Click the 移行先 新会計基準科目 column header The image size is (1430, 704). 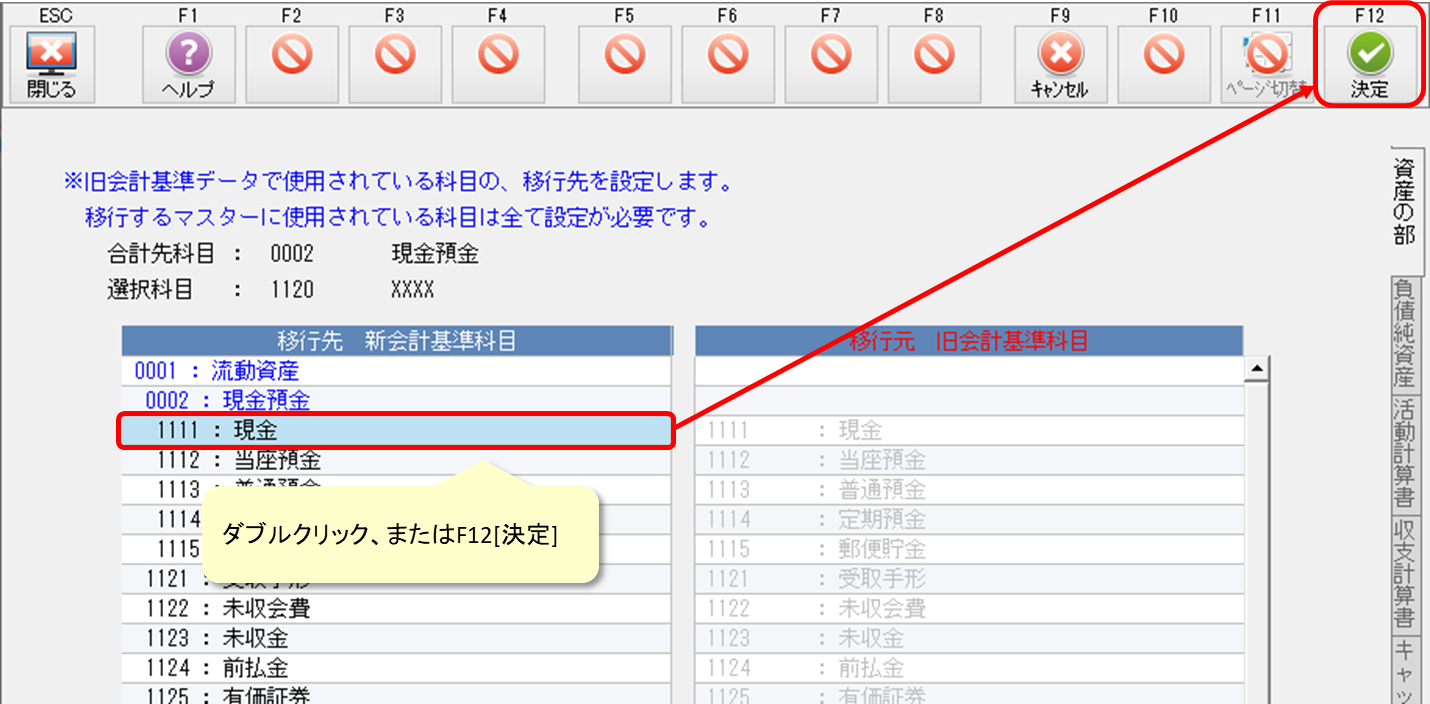coord(396,341)
